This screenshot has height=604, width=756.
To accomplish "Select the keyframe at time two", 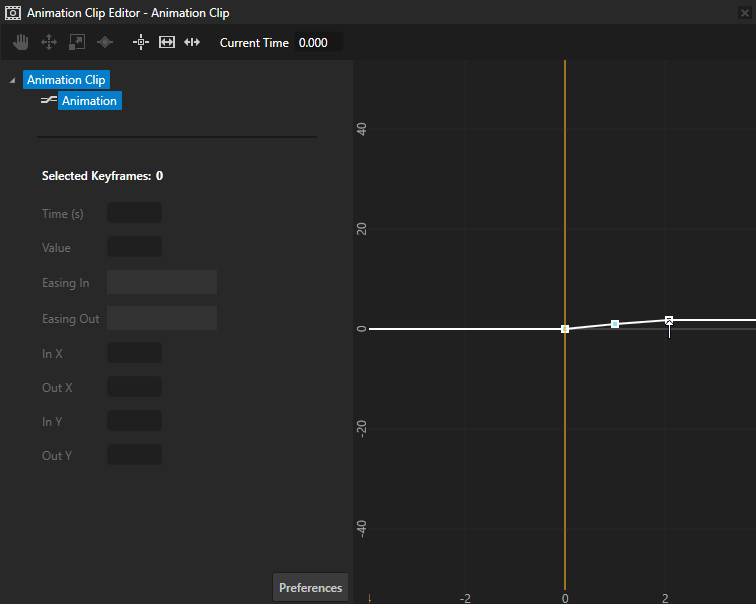I will click(669, 320).
